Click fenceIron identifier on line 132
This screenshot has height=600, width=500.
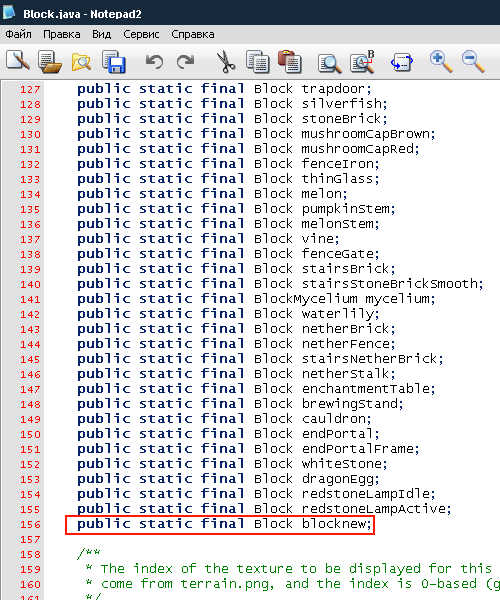338,164
